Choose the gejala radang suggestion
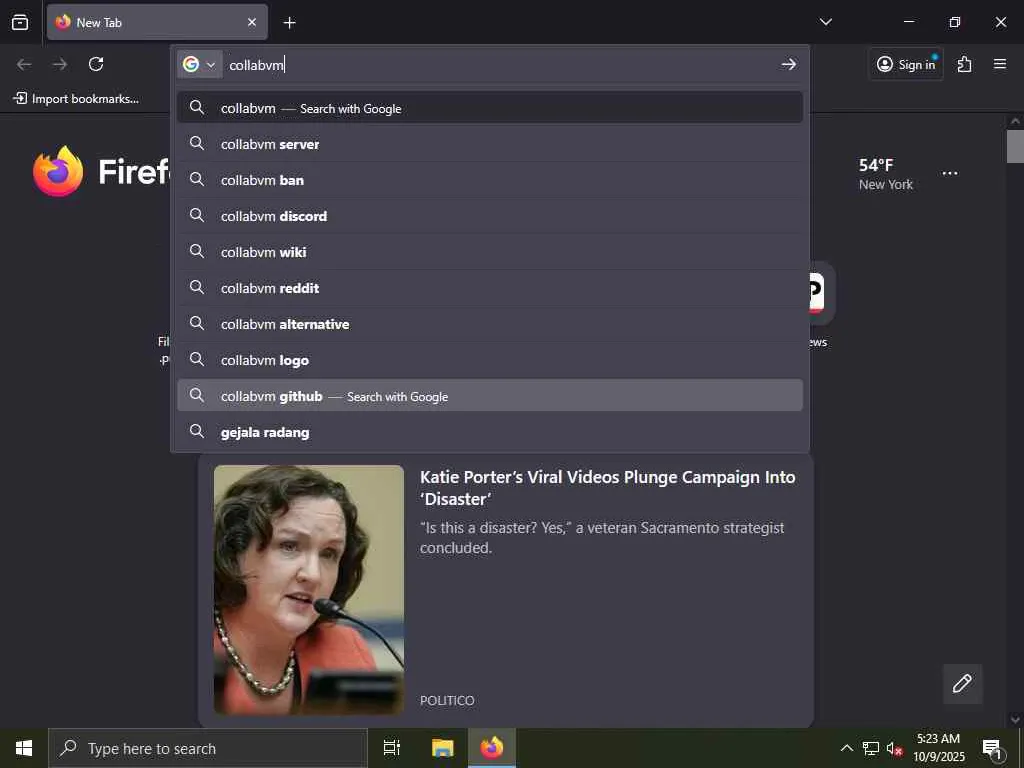The height and width of the screenshot is (768, 1024). tap(490, 432)
